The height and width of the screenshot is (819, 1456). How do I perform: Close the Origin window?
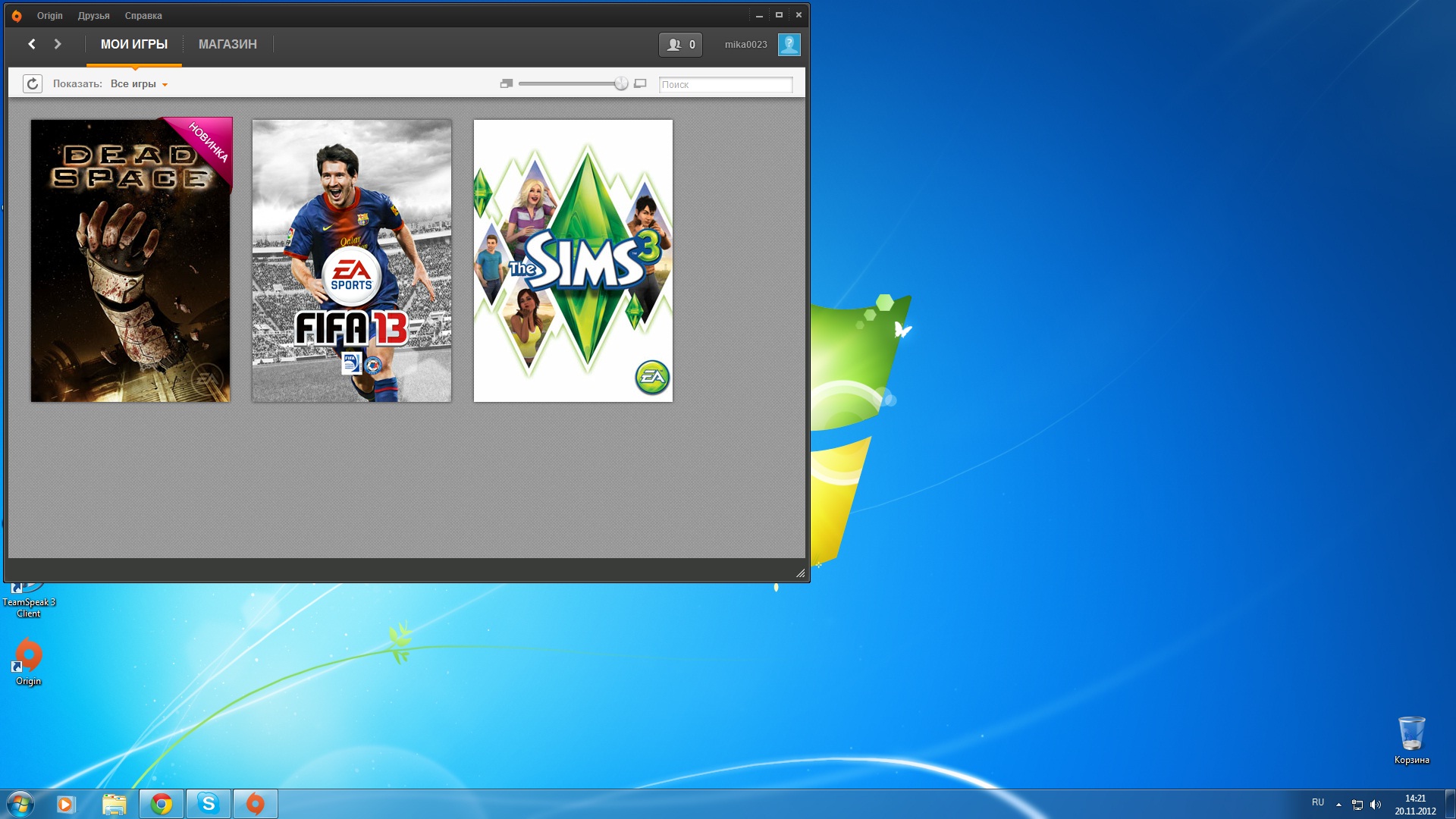tap(799, 15)
